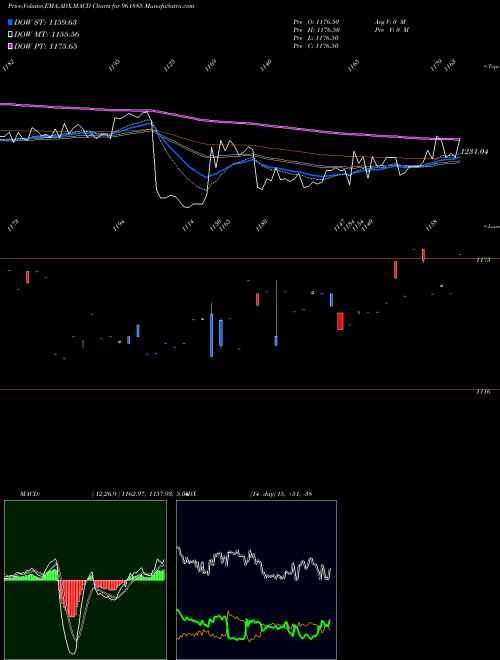The width and height of the screenshot is (500, 660).
Task: Click the 1114 lows value label
Action: click(x=188, y=225)
